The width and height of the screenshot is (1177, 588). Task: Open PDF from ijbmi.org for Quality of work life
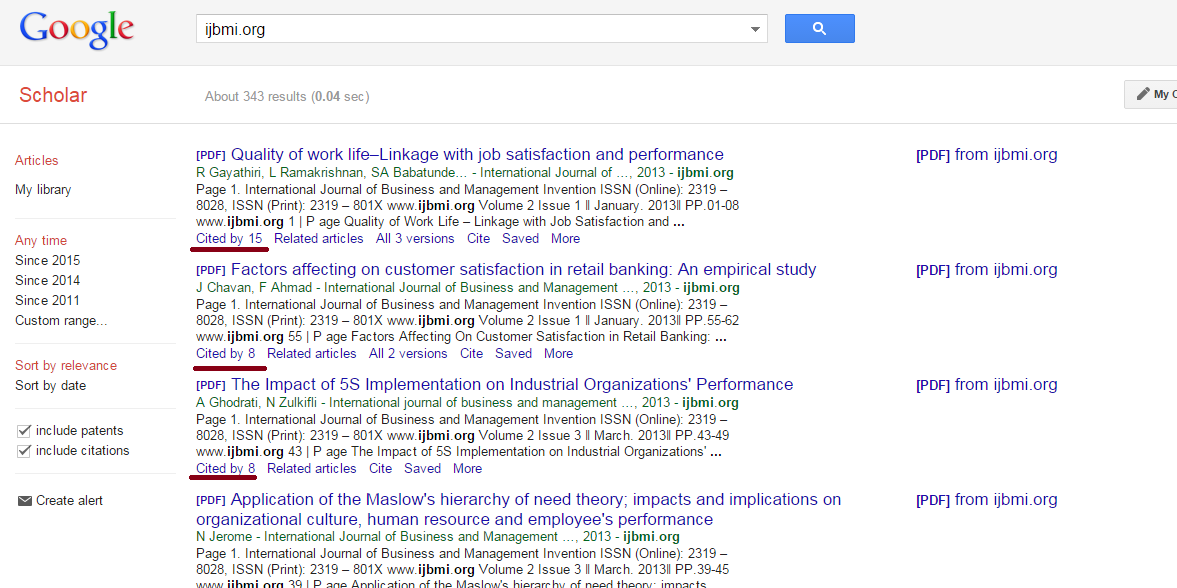[x=986, y=155]
